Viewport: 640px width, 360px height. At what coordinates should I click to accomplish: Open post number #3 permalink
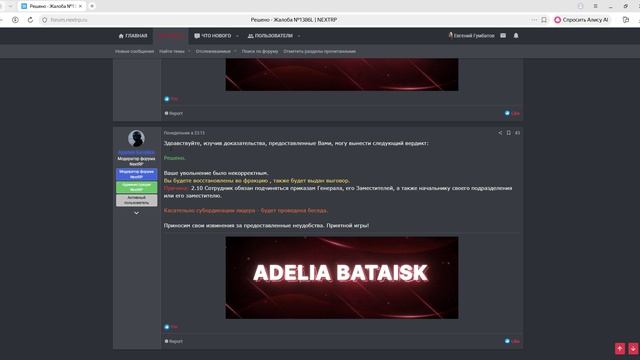click(x=517, y=133)
